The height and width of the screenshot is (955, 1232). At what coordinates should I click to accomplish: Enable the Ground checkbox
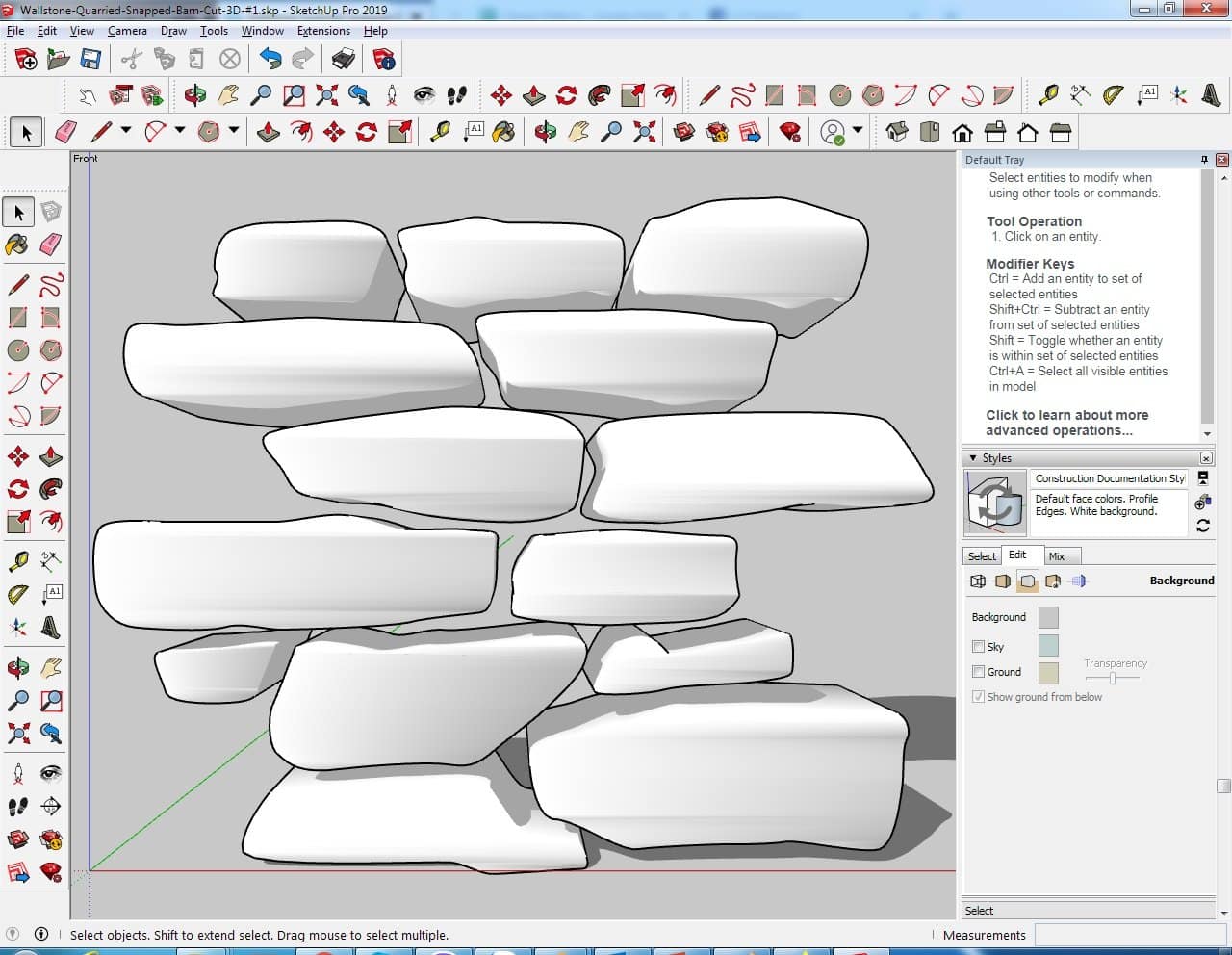coord(979,672)
